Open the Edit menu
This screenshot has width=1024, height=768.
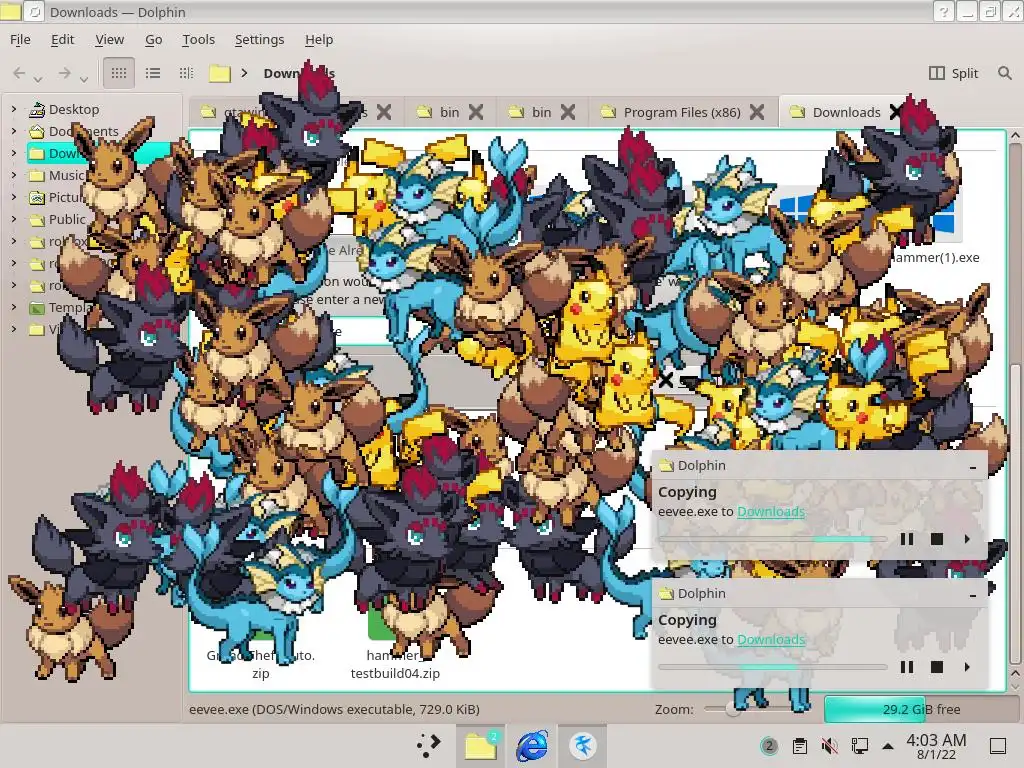coord(63,40)
